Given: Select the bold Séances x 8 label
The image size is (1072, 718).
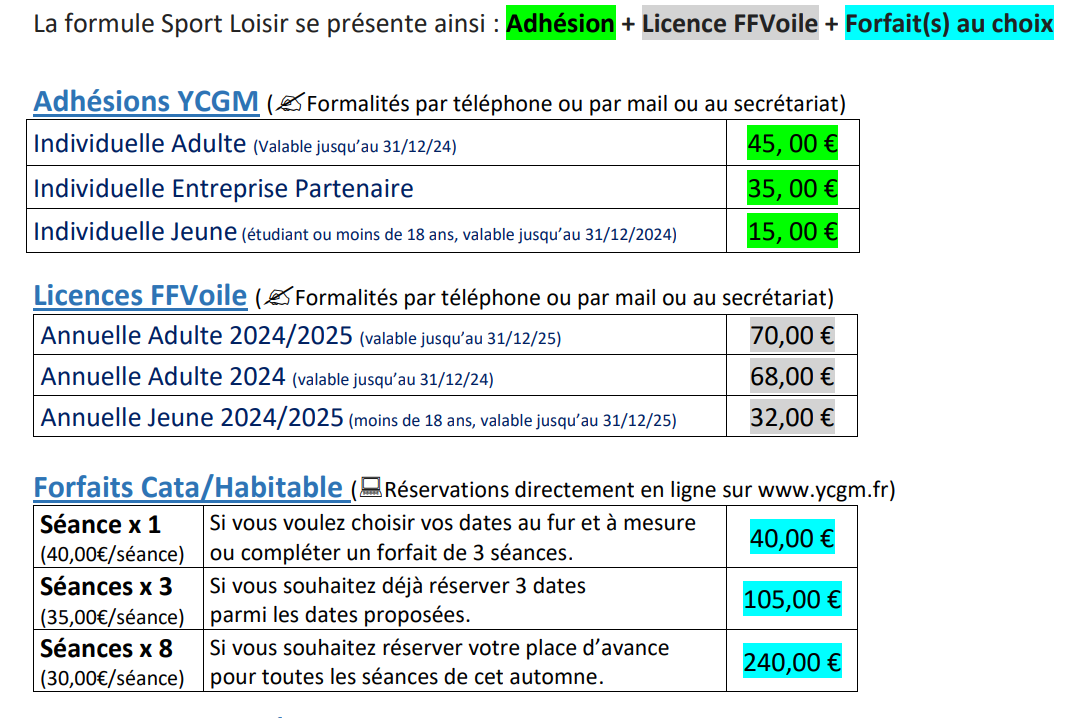Looking at the screenshot, I should 106,648.
